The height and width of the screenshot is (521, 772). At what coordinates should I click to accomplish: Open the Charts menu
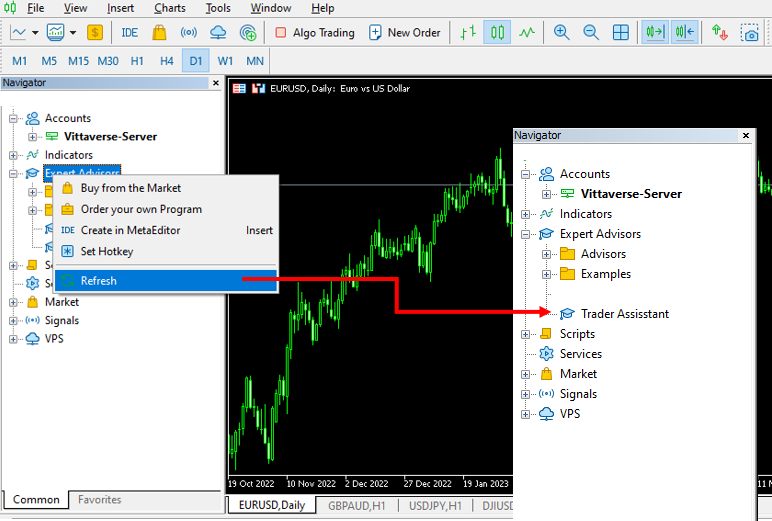click(170, 8)
